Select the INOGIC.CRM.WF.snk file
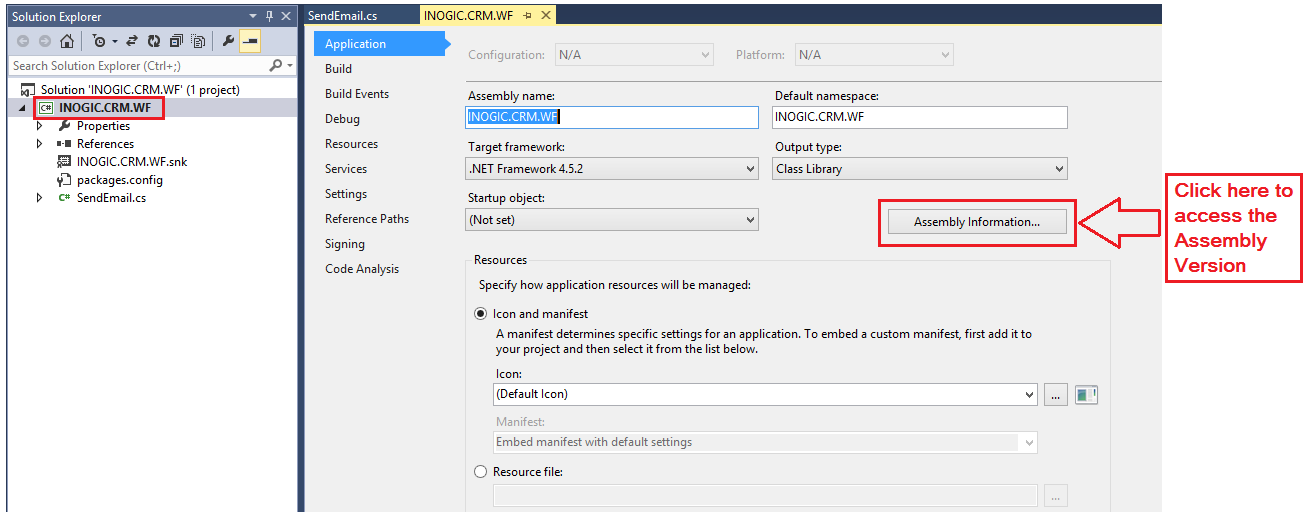 pos(132,162)
